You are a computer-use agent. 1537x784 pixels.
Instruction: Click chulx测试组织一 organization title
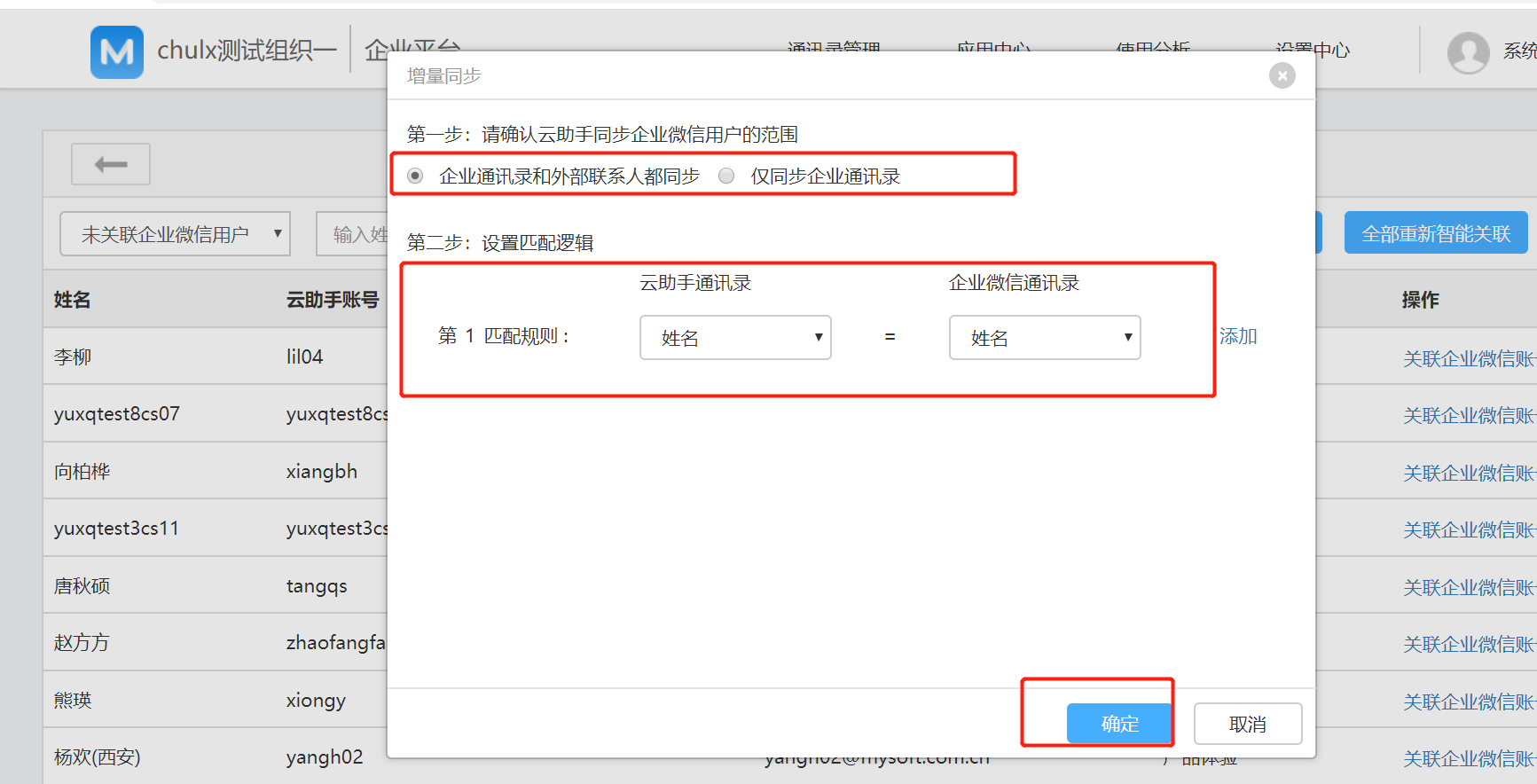247,51
